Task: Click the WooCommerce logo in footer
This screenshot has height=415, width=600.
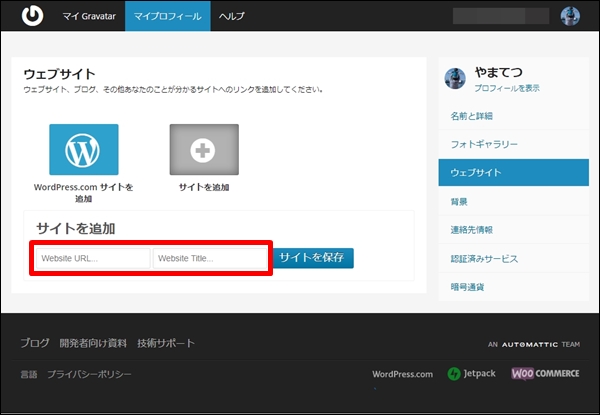Action: click(545, 373)
